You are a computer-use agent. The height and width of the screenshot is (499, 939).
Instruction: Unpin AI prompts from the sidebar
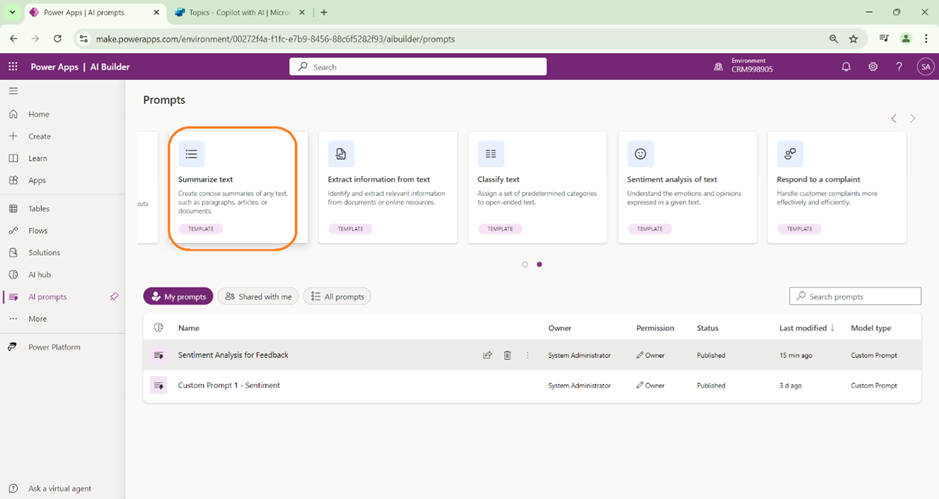[114, 297]
